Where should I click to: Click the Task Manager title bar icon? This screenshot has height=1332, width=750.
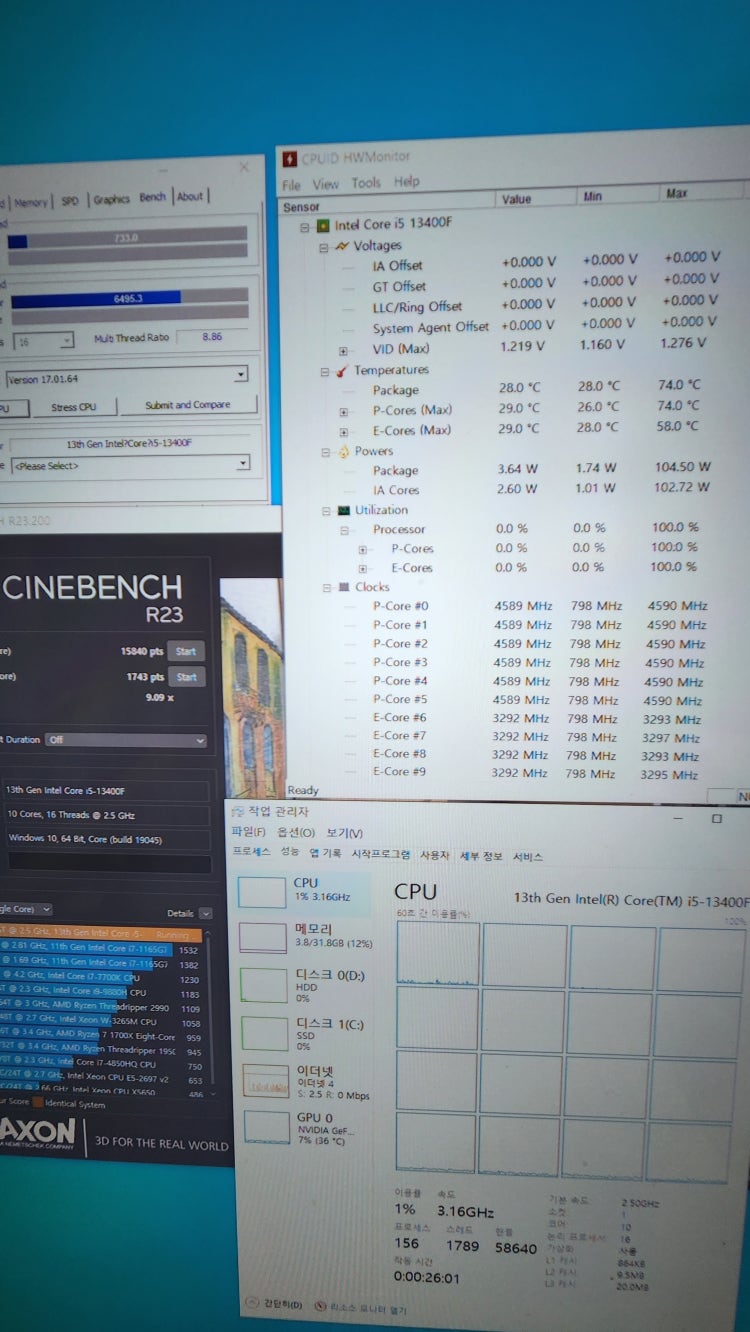click(238, 812)
